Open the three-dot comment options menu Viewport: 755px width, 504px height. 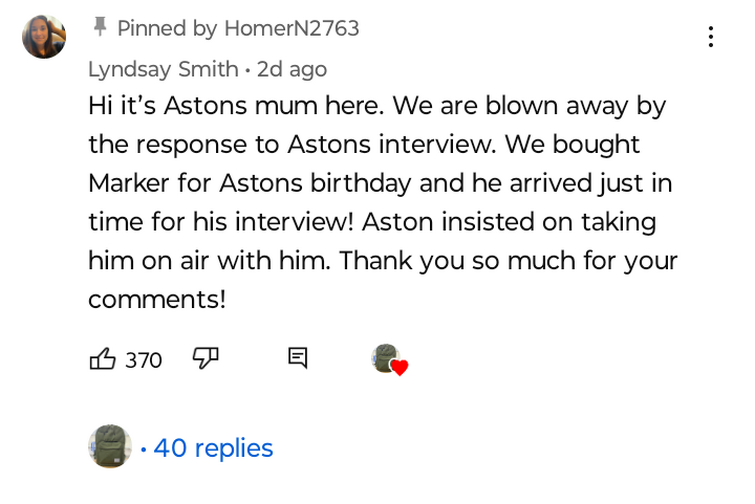pyautogui.click(x=710, y=37)
